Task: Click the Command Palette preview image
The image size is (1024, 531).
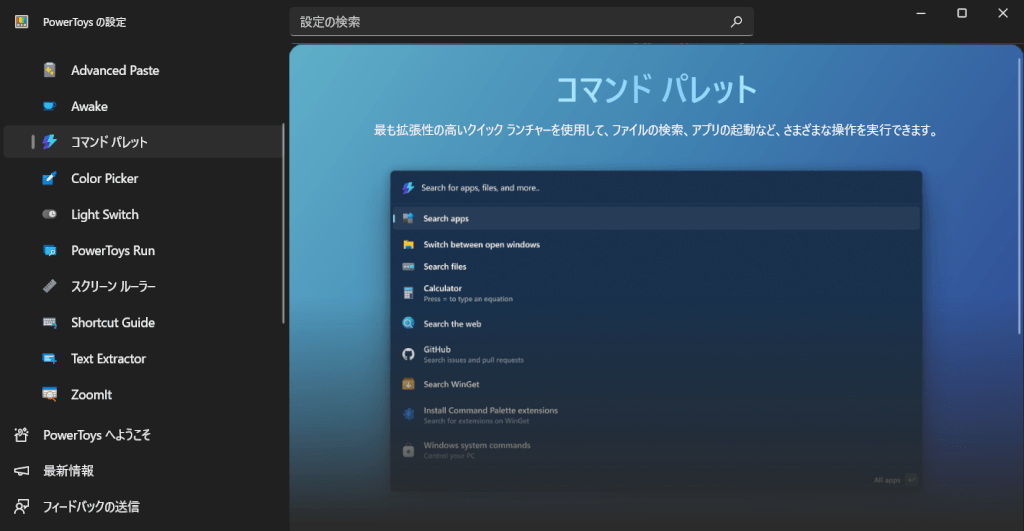Action: 656,331
